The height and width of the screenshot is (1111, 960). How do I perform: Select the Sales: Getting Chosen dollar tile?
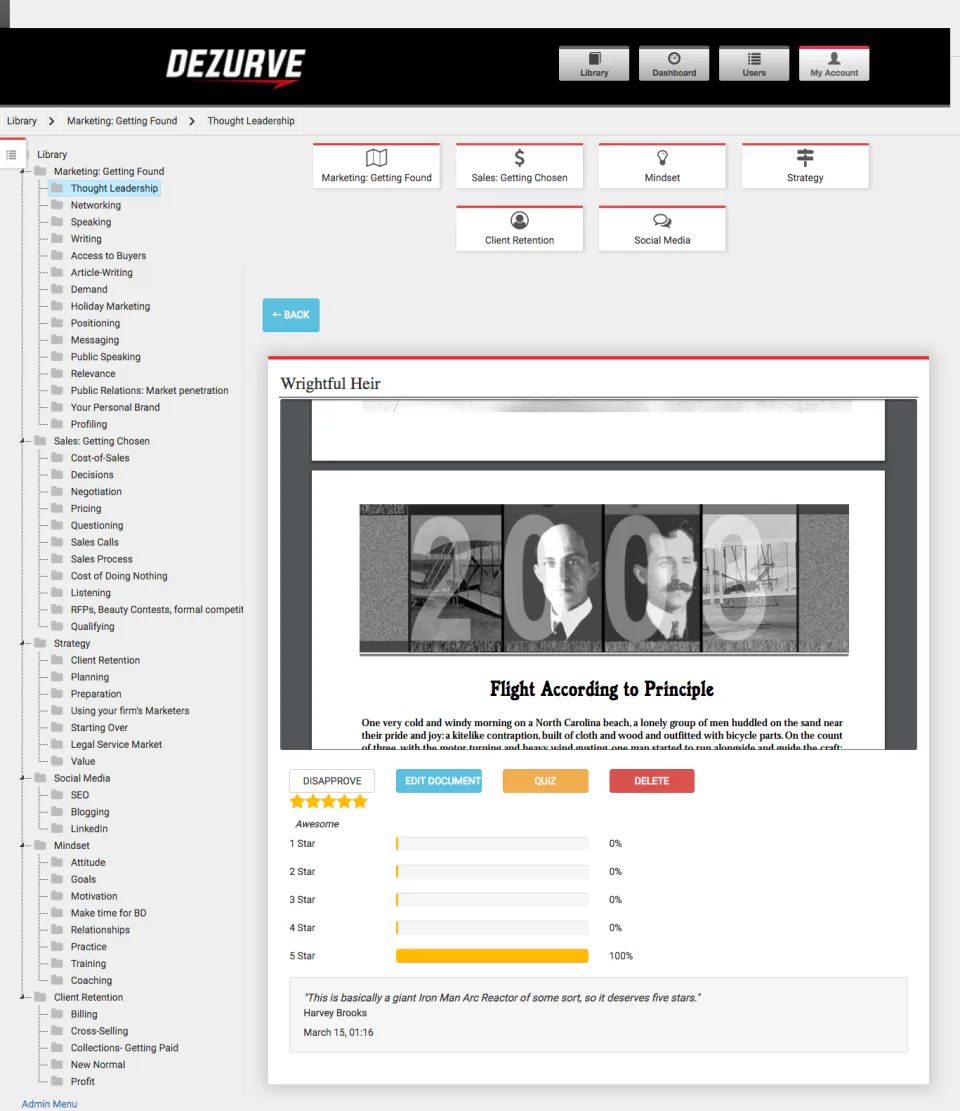tap(519, 166)
